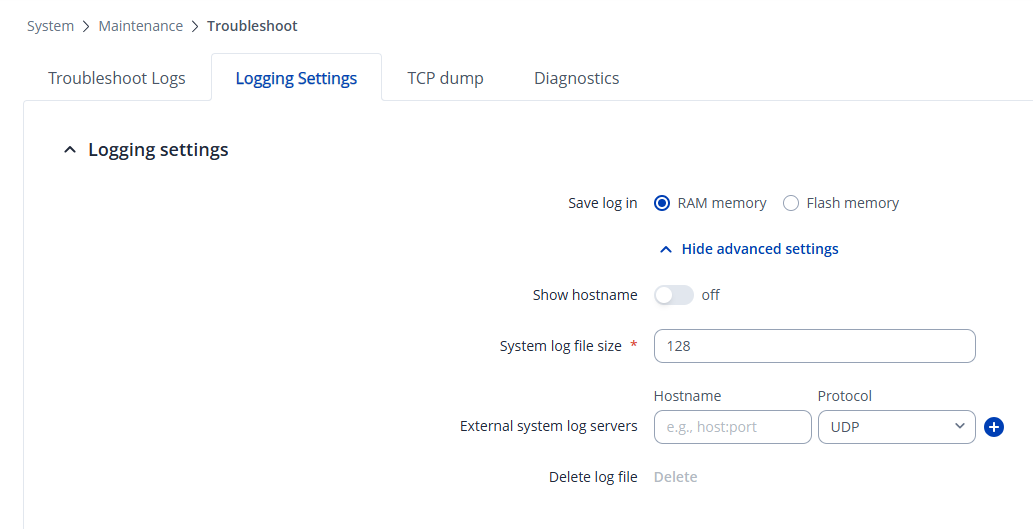
Task: Open the TCP dump tab
Action: (x=445, y=78)
